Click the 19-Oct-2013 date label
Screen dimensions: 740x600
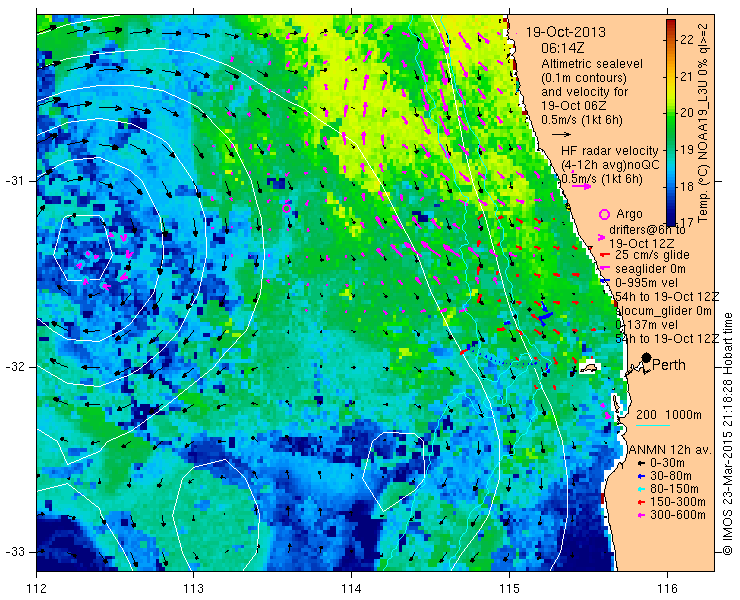[565, 32]
